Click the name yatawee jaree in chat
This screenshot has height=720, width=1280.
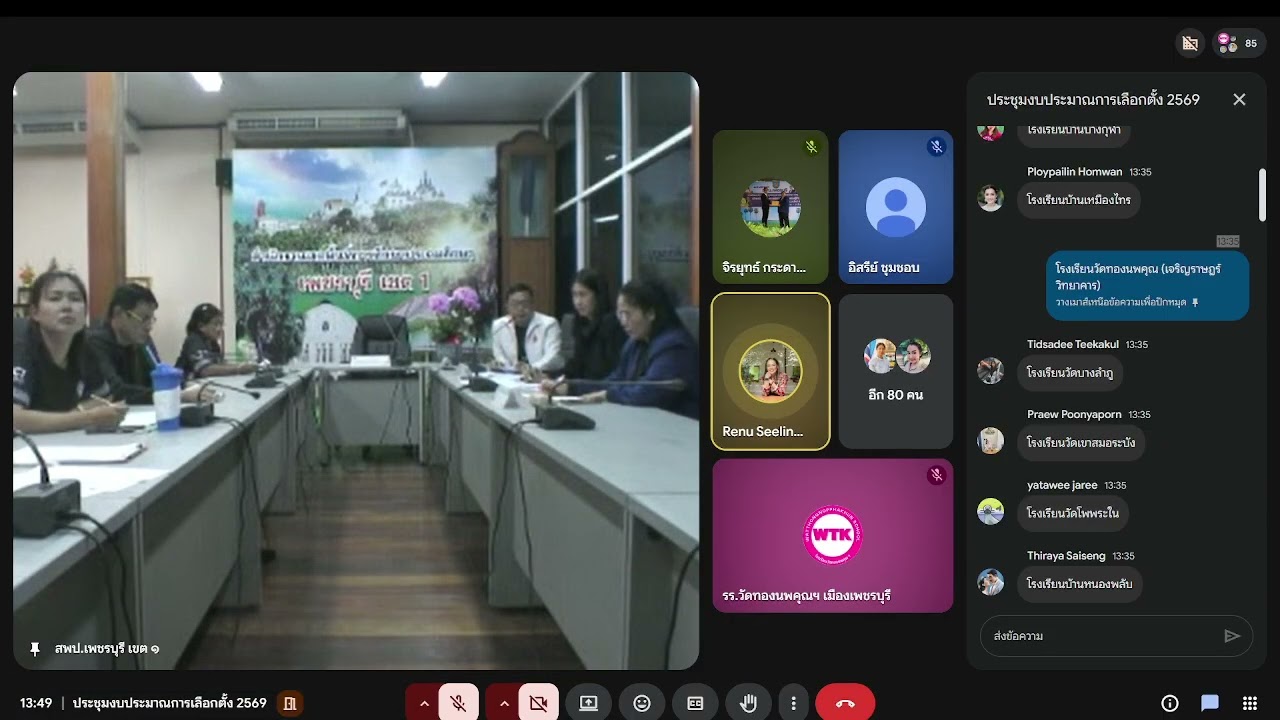(1062, 485)
